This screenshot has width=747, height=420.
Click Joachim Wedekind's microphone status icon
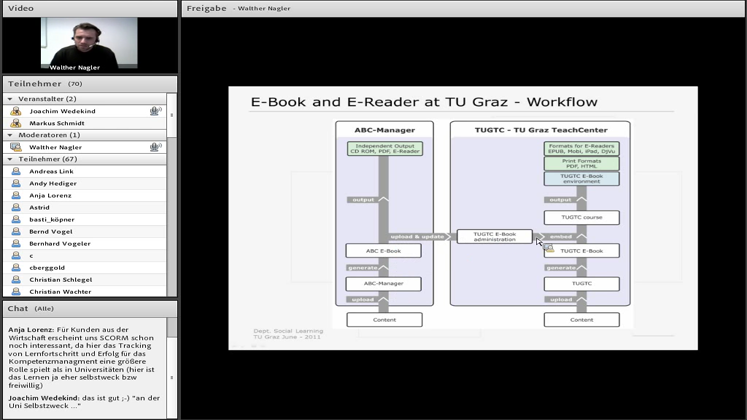pos(155,111)
